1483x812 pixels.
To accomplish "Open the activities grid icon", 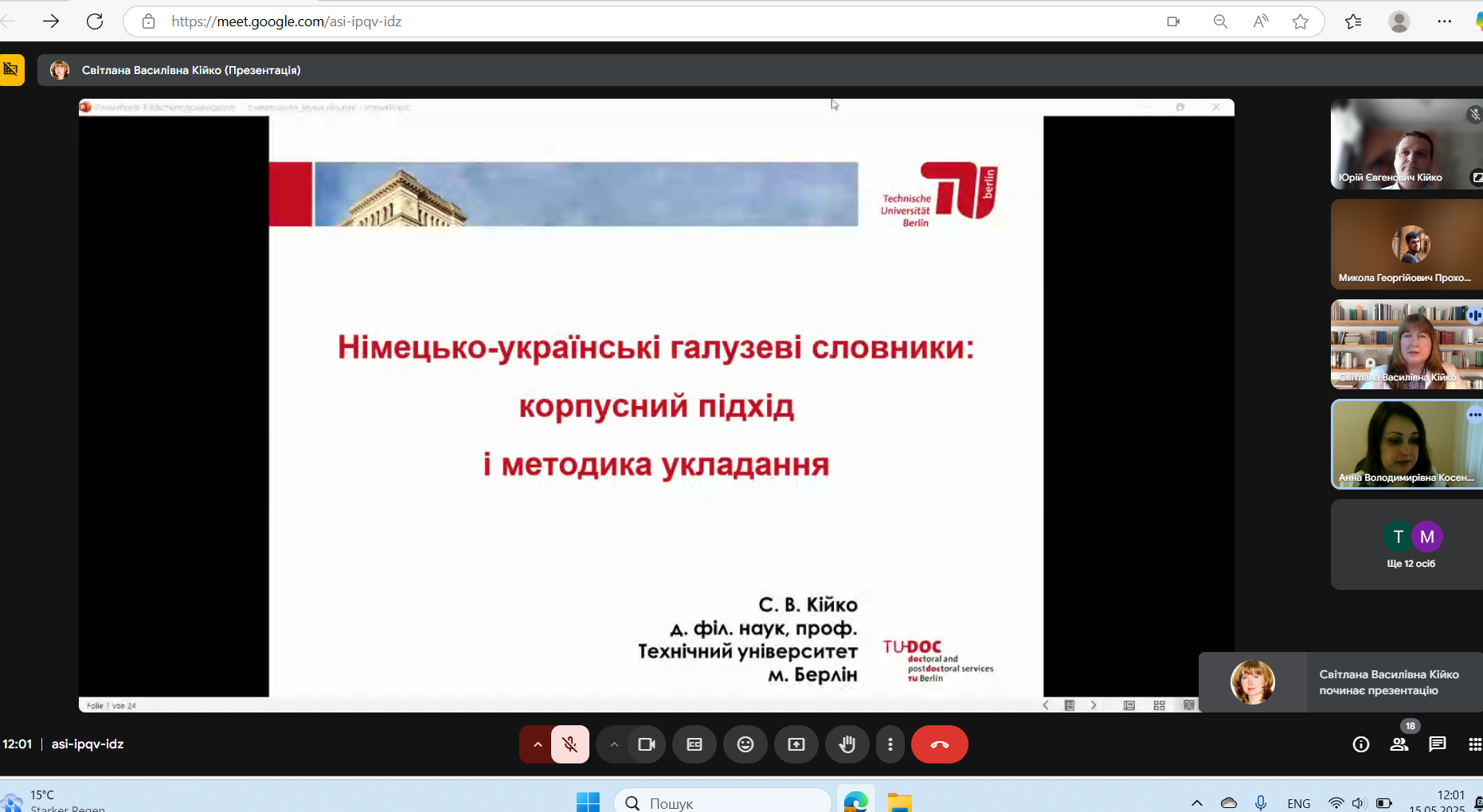I will coord(1474,744).
